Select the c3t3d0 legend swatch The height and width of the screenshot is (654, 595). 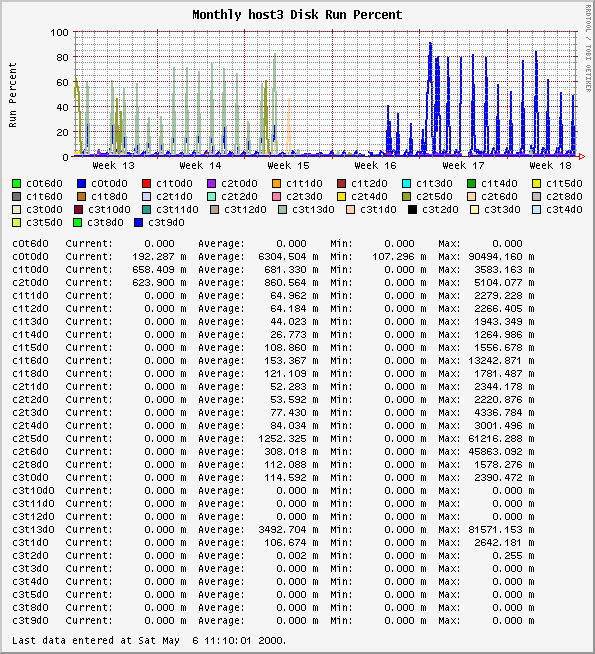[474, 209]
